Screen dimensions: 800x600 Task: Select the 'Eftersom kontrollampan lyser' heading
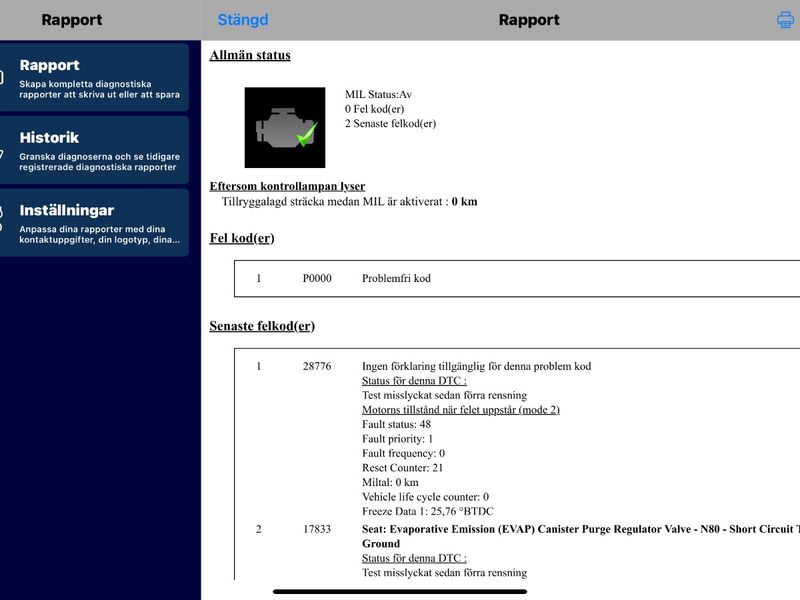click(287, 186)
